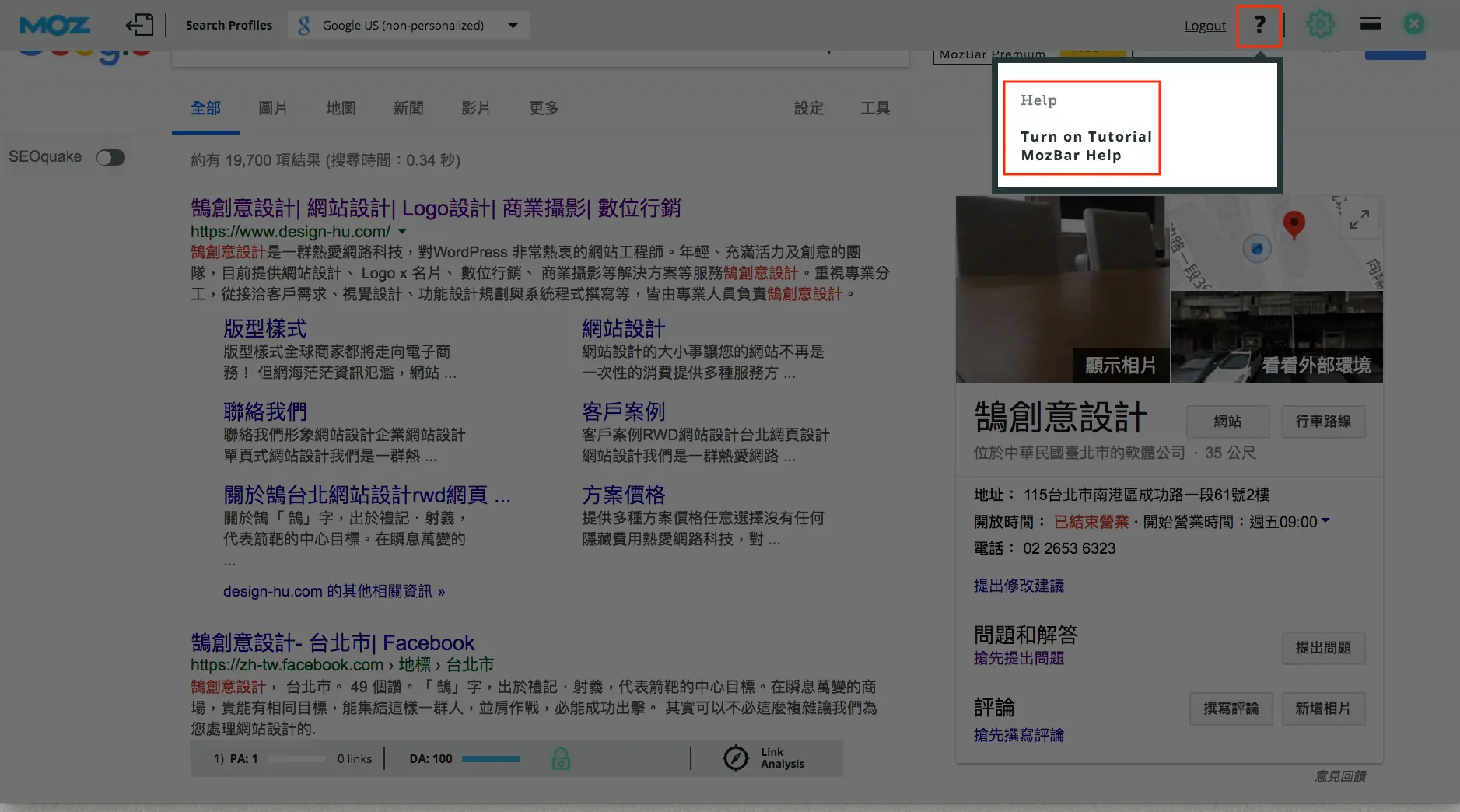Screen dimensions: 1460x812
Task: Open the 更多 menu
Action: 544,108
